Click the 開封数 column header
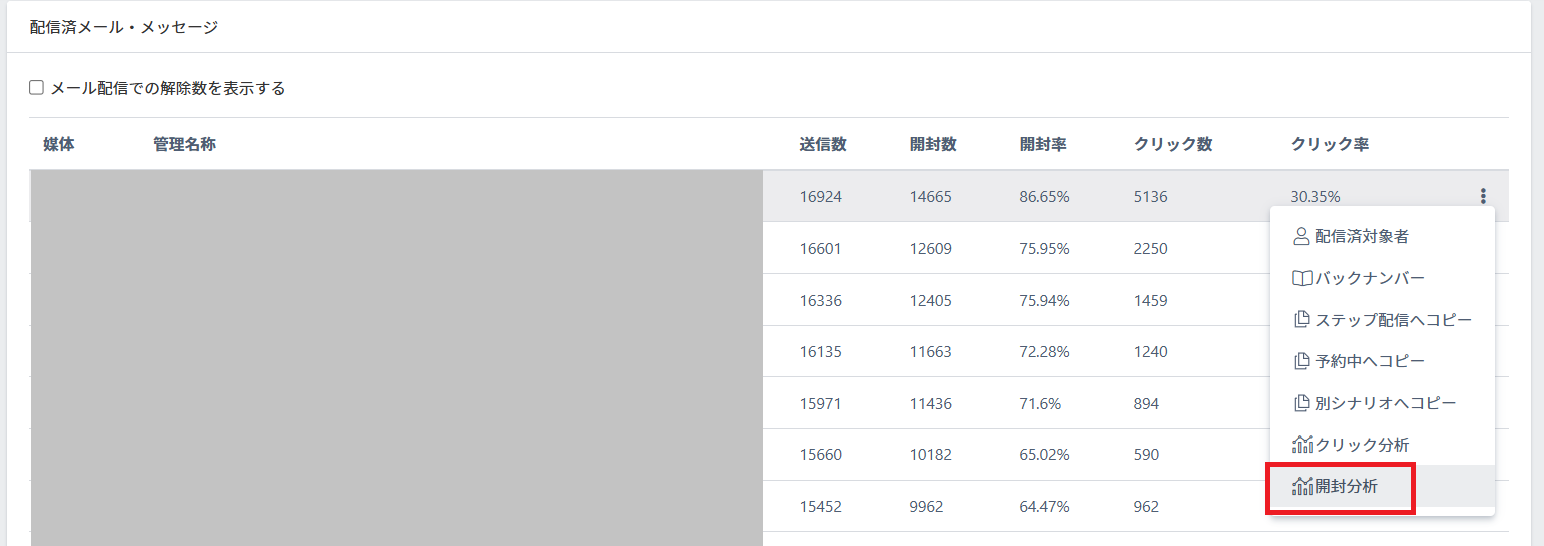Screen dimensions: 1544x546 click(x=933, y=144)
